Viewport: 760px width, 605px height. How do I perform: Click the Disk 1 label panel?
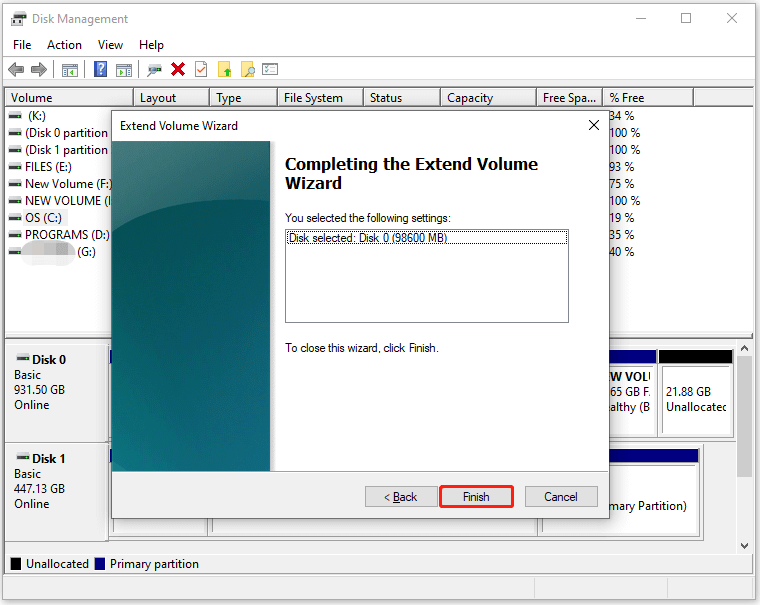click(x=56, y=492)
